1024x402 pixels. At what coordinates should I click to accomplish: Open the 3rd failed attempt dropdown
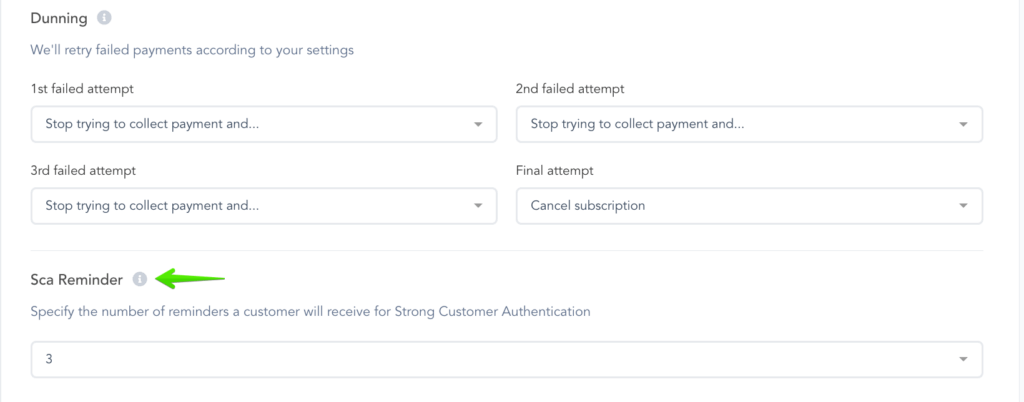263,206
